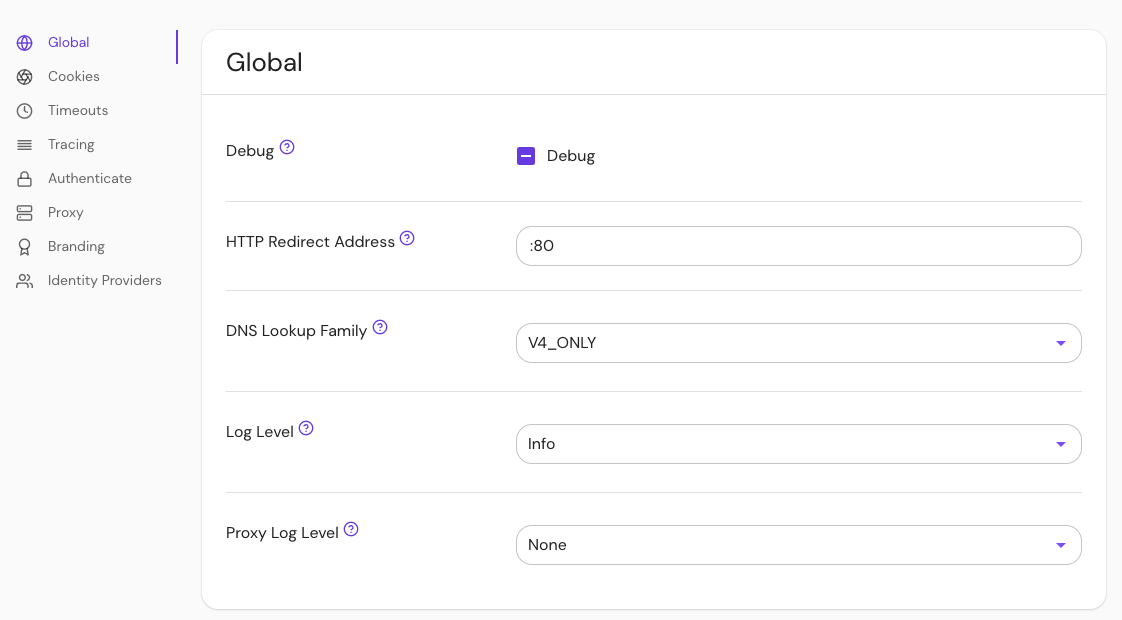Open the Log Level help tooltip
The height and width of the screenshot is (620, 1122).
pos(306,428)
